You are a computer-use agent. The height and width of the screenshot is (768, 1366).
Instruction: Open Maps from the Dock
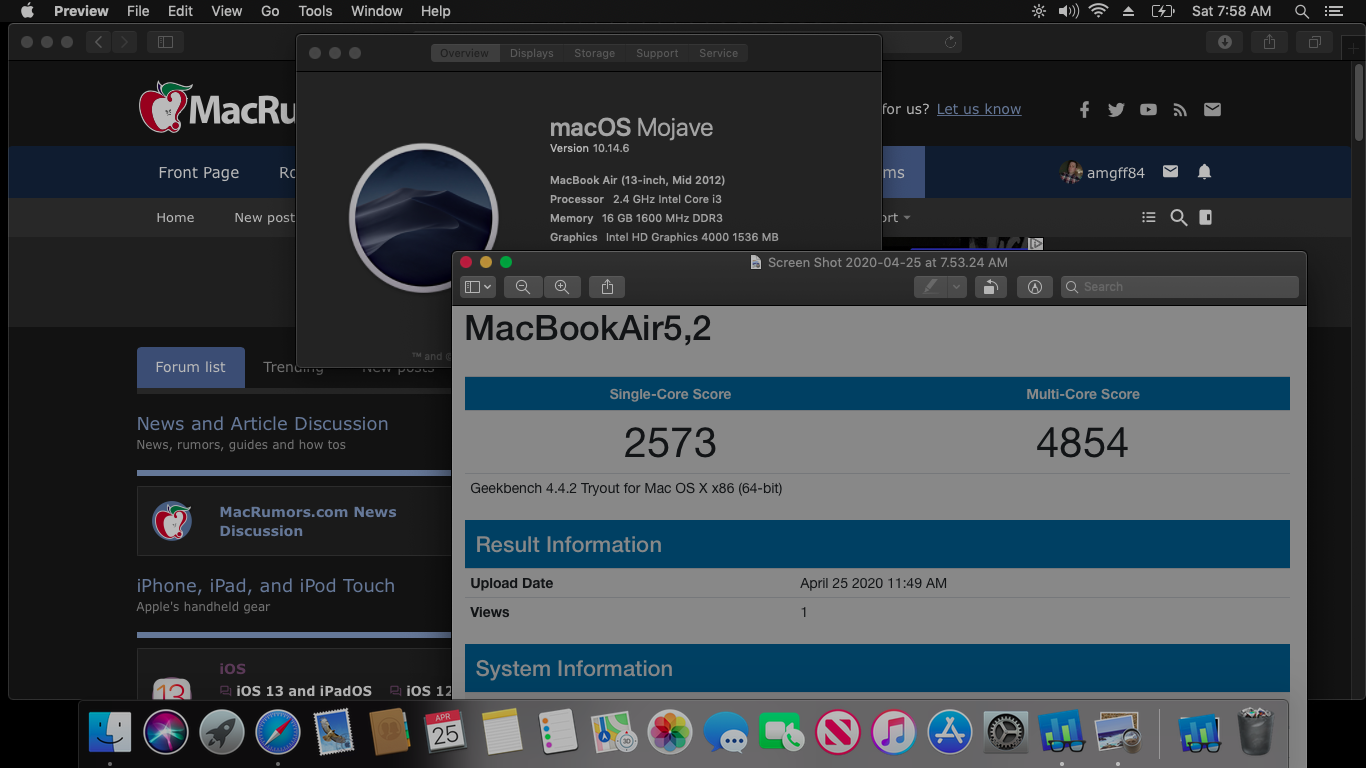coord(614,733)
